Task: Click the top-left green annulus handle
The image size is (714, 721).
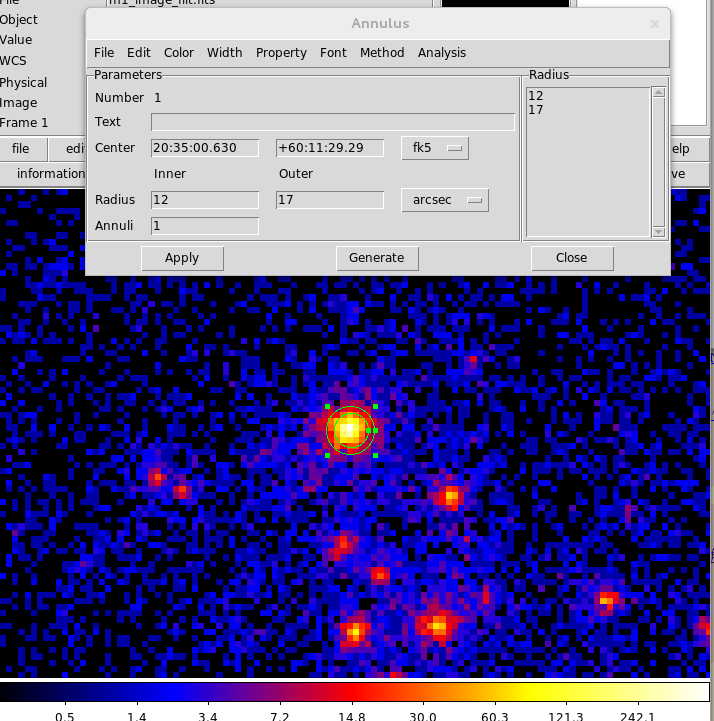Action: pyautogui.click(x=327, y=406)
